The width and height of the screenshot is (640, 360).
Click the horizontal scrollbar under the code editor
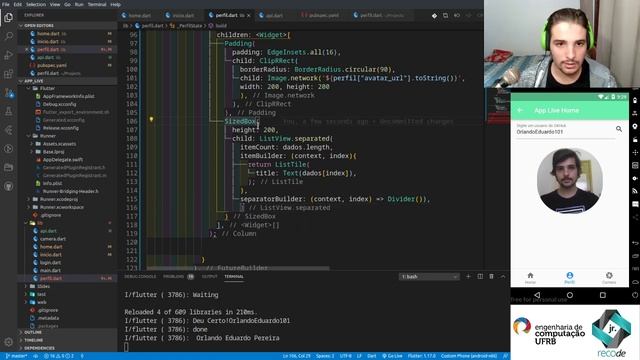238,268
